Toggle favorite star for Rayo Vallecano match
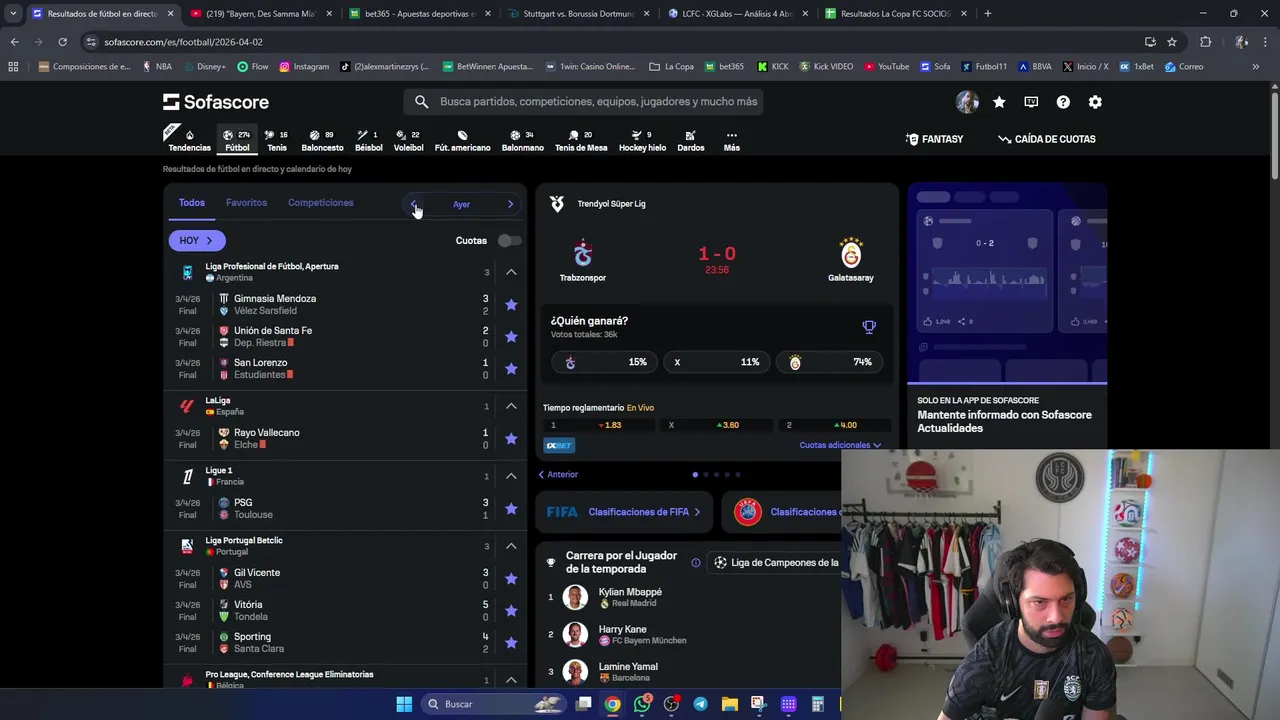The width and height of the screenshot is (1280, 720). 511,439
